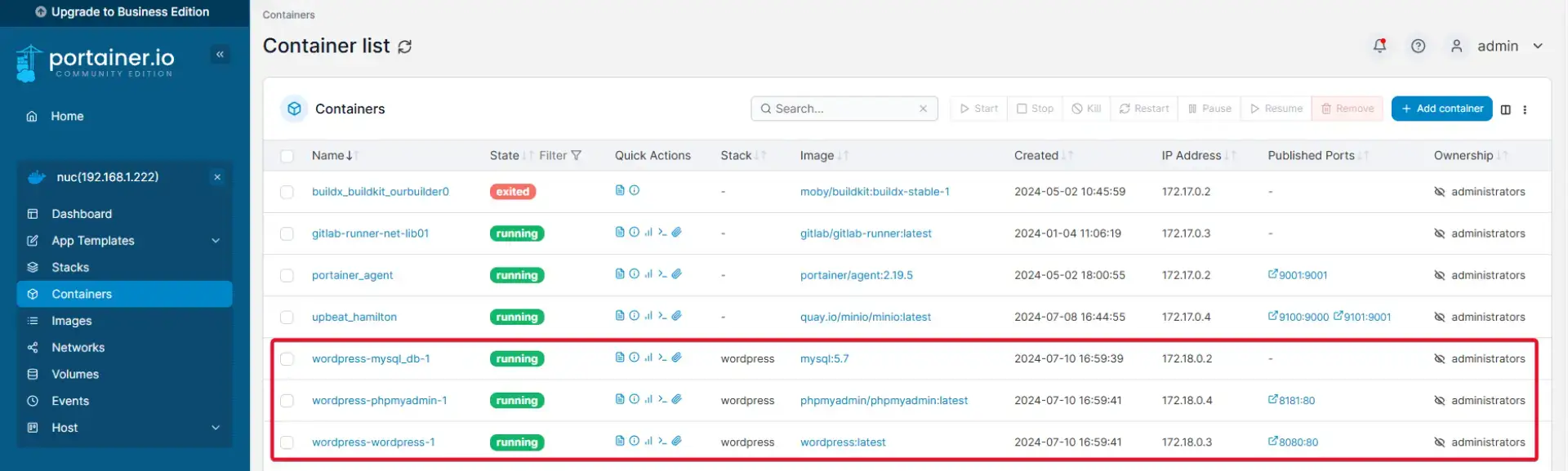Open the table column settings icon

(x=1506, y=109)
